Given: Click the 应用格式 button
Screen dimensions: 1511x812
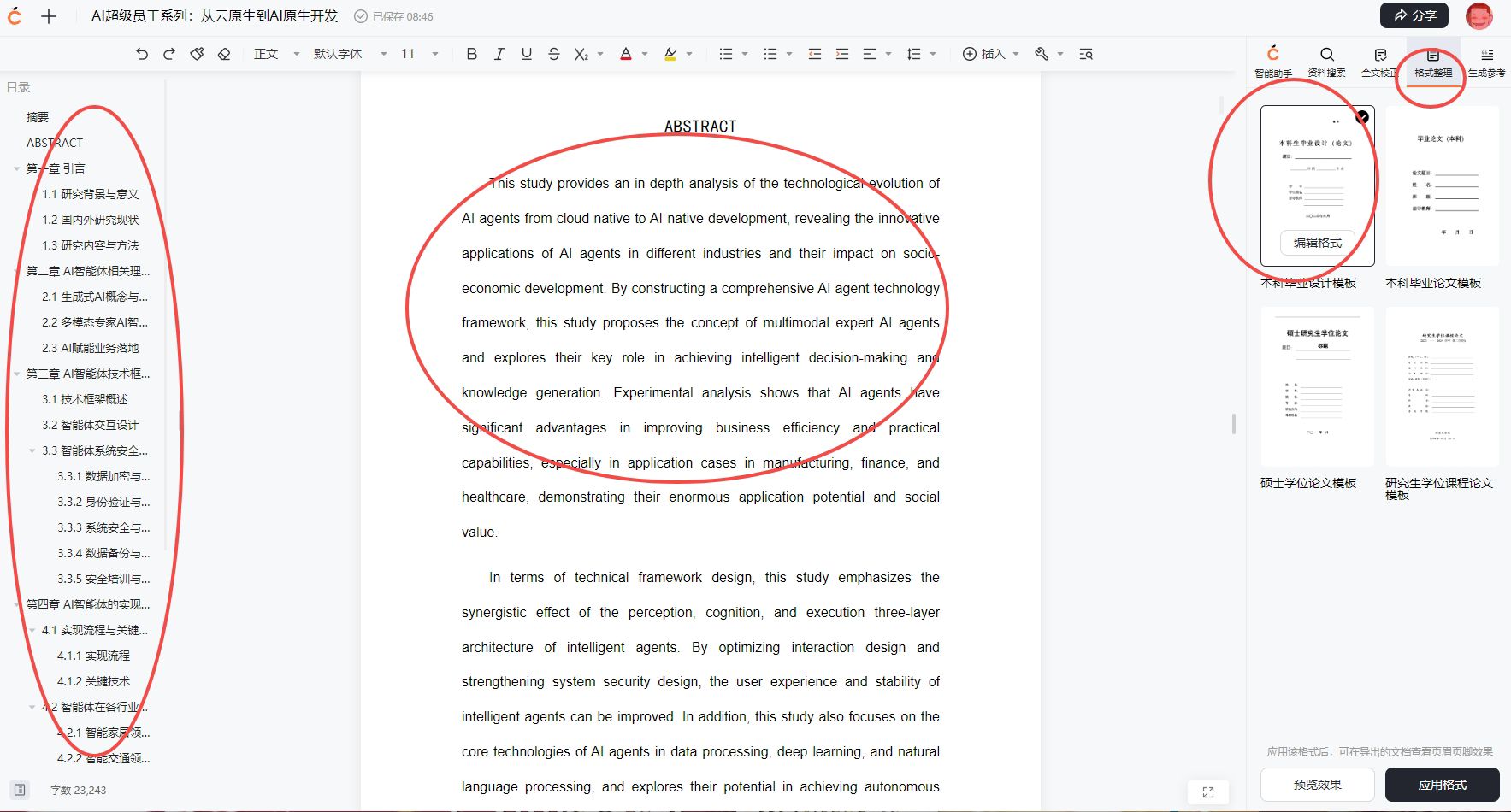Looking at the screenshot, I should coord(1443,784).
